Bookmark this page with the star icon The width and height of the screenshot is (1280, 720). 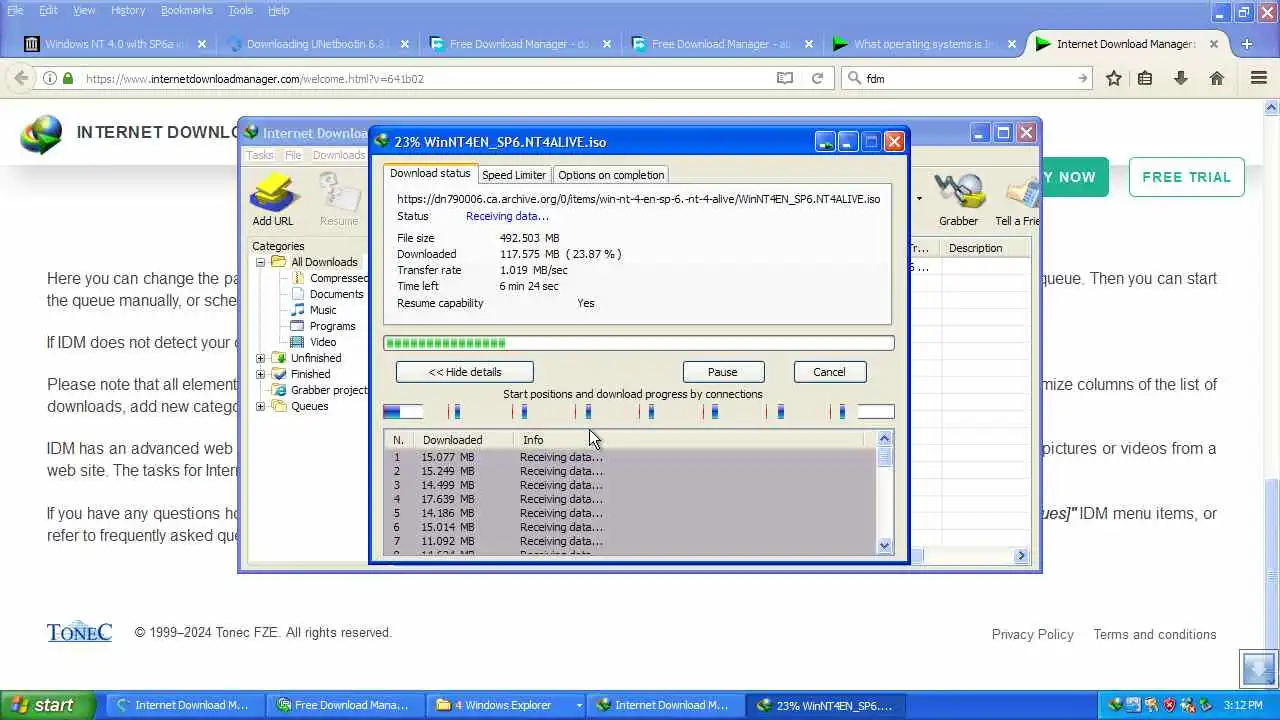tap(1113, 78)
